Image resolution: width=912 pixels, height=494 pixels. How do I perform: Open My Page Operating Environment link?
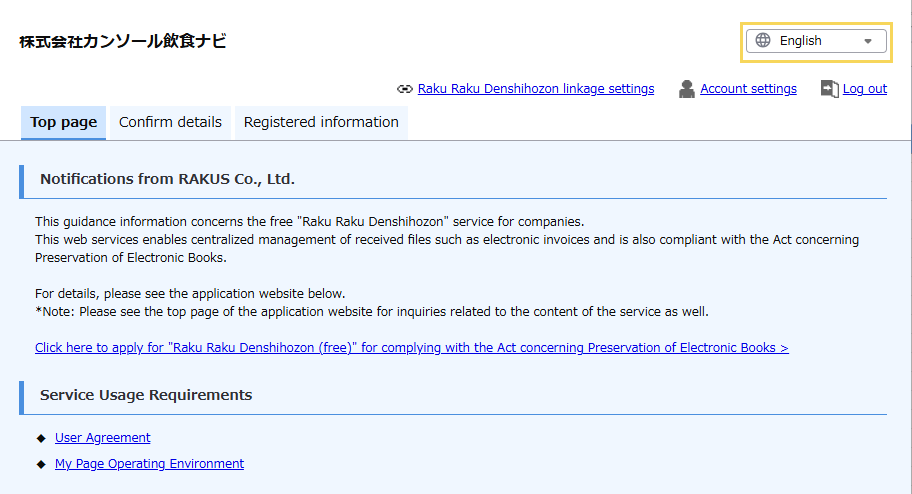tap(149, 464)
